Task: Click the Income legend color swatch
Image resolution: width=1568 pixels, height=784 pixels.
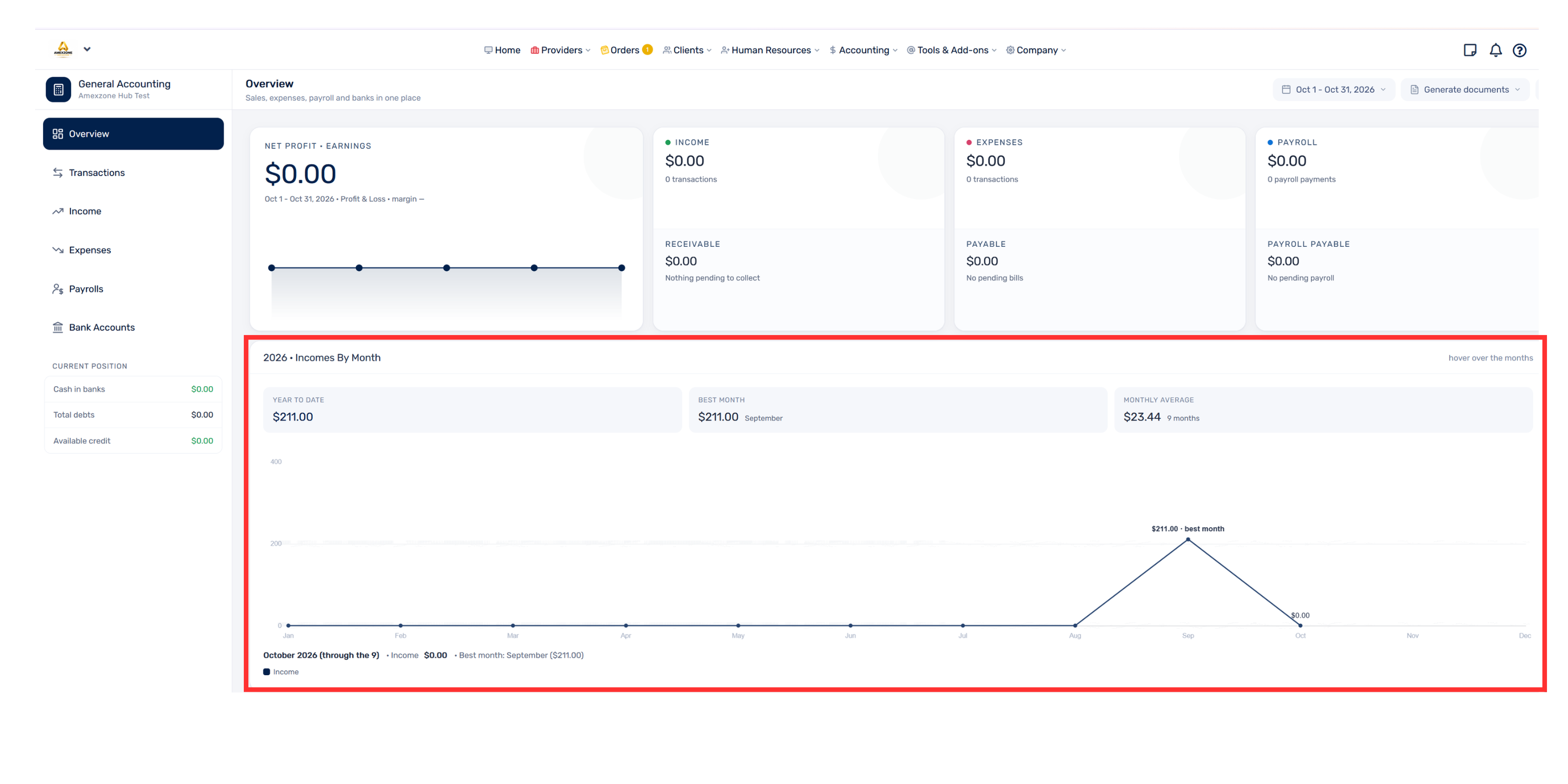Action: click(x=266, y=672)
